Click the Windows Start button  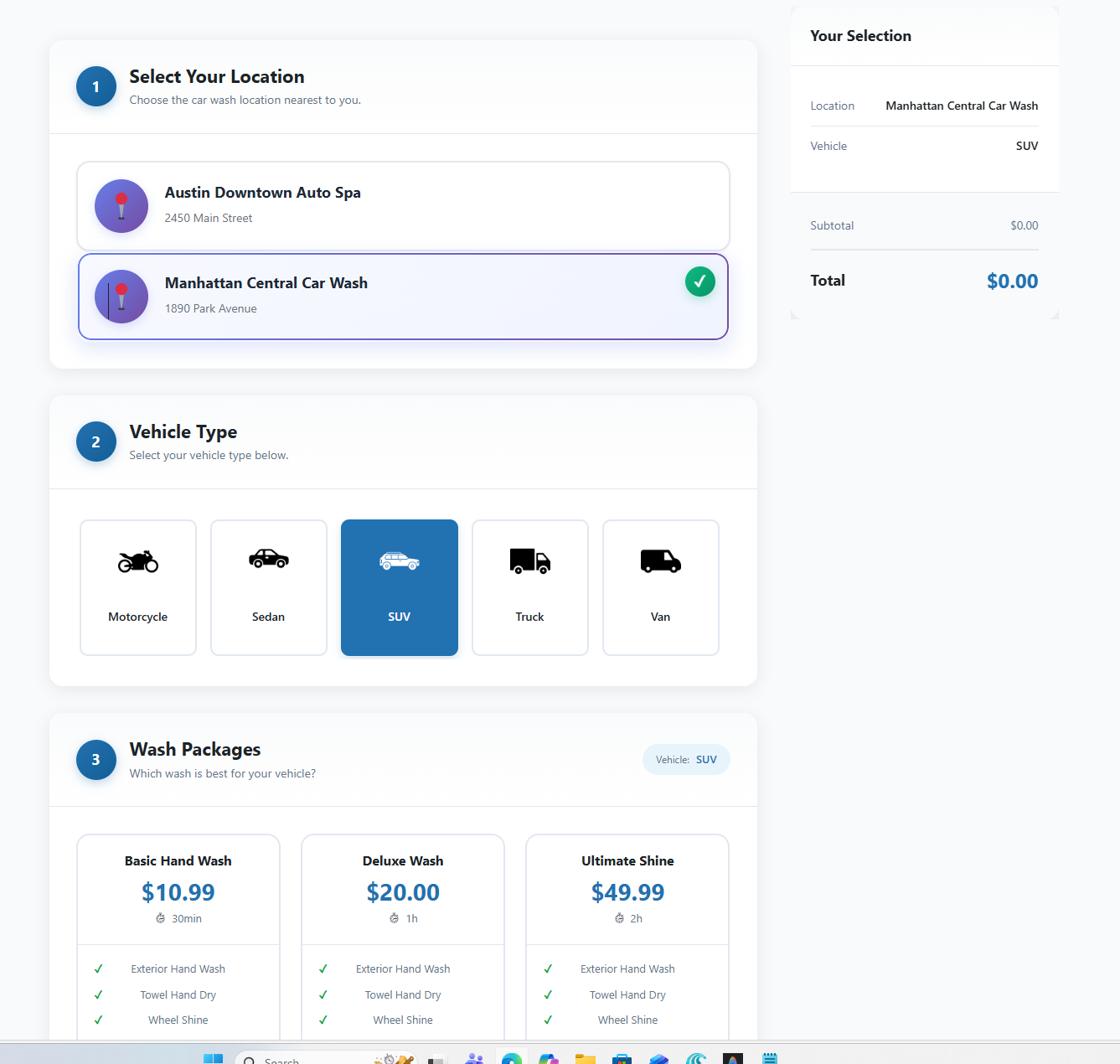214,1059
